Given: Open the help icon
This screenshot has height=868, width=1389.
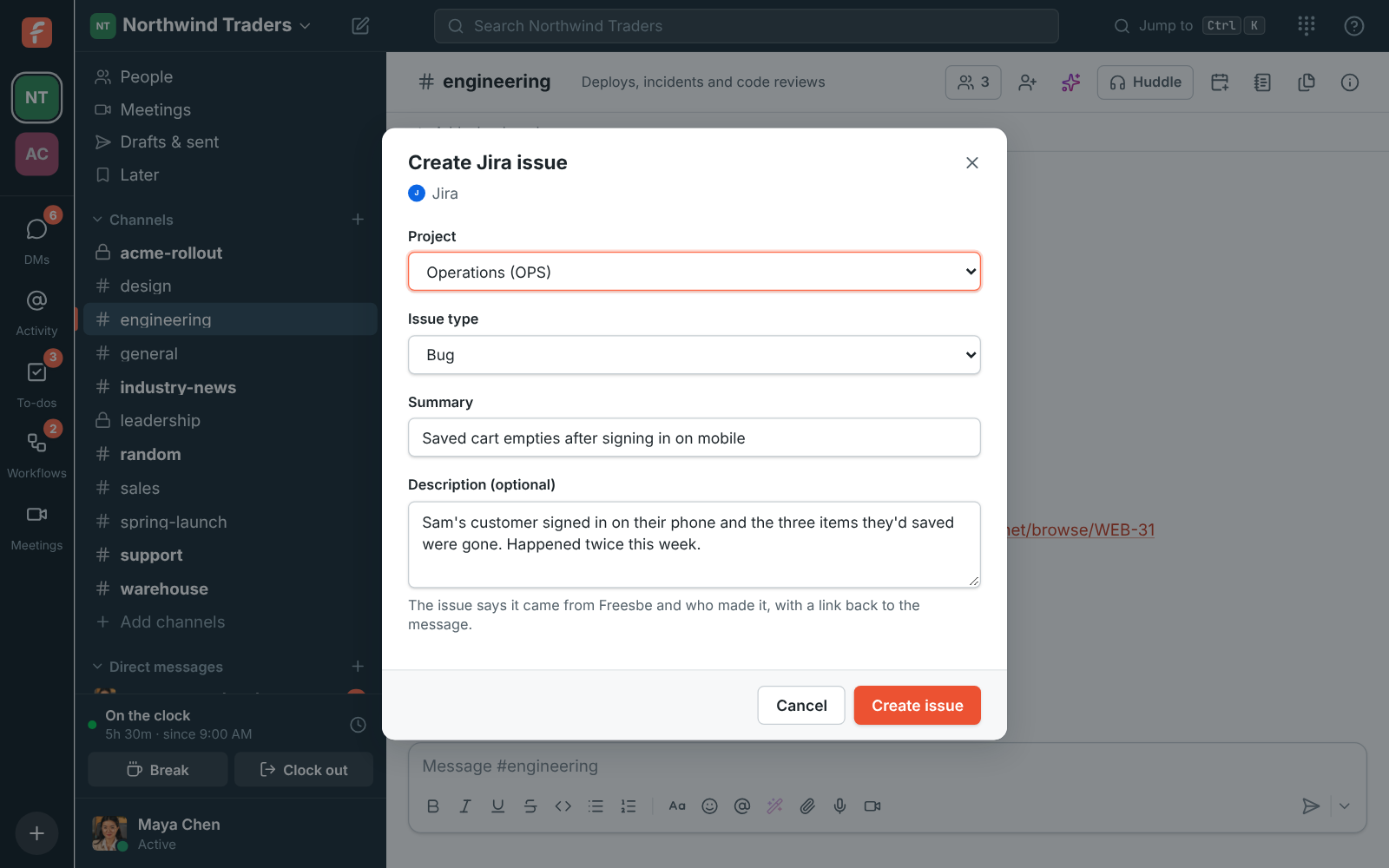Looking at the screenshot, I should click(1354, 26).
